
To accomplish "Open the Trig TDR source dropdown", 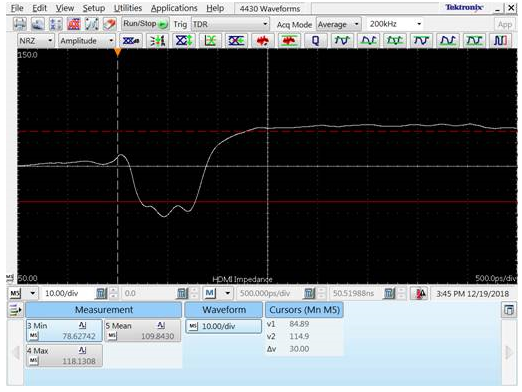I will [230, 24].
